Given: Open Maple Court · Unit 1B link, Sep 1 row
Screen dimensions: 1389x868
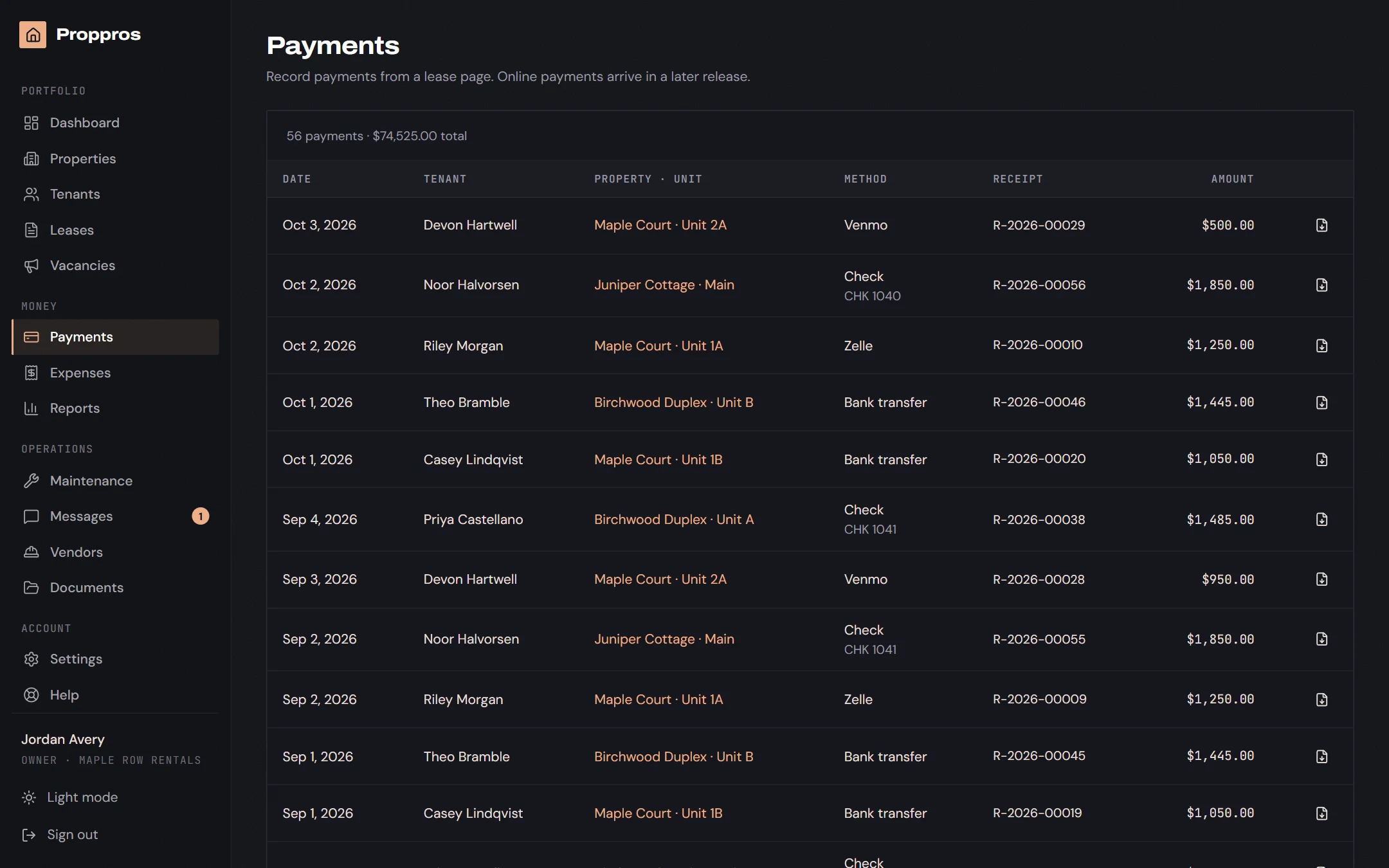Looking at the screenshot, I should pyautogui.click(x=658, y=813).
